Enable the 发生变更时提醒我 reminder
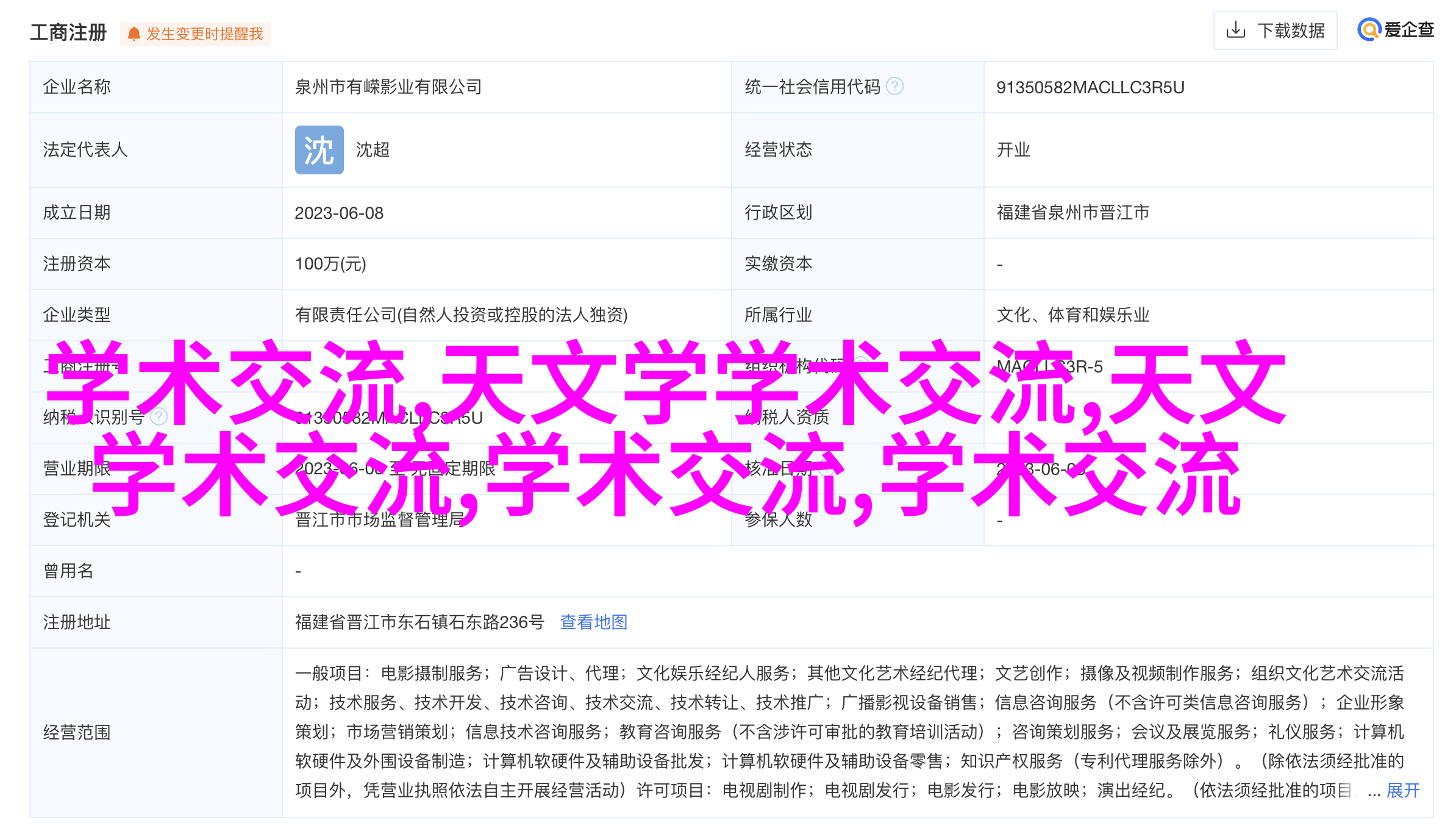The width and height of the screenshot is (1456, 834). click(204, 34)
